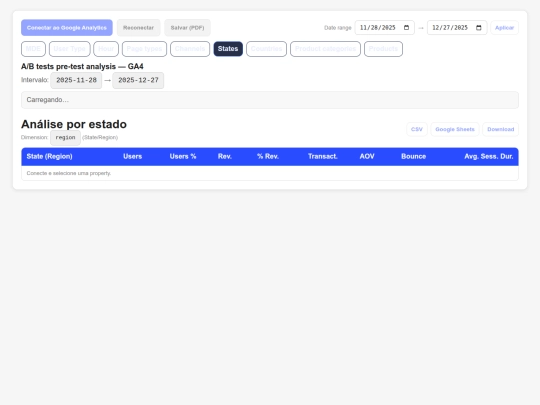Apply date range with Aplicar button
The height and width of the screenshot is (405, 540).
(x=505, y=28)
